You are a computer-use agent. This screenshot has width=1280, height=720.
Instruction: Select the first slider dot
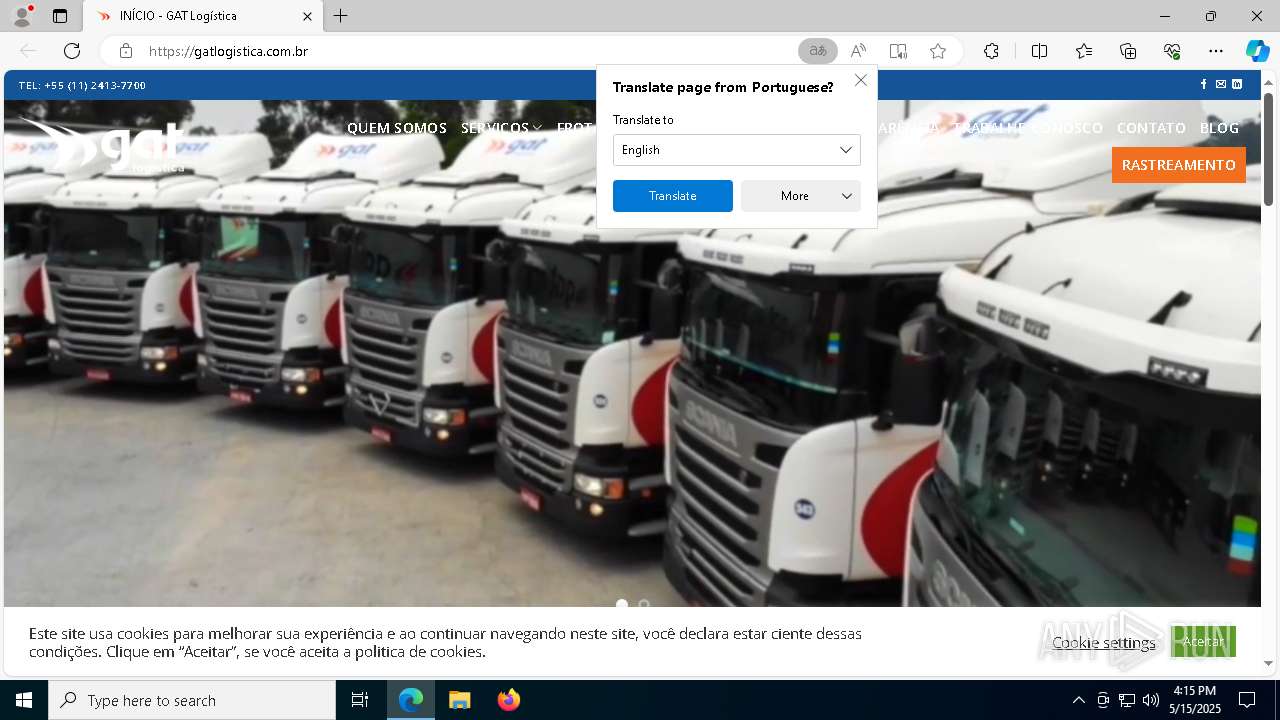pos(622,604)
